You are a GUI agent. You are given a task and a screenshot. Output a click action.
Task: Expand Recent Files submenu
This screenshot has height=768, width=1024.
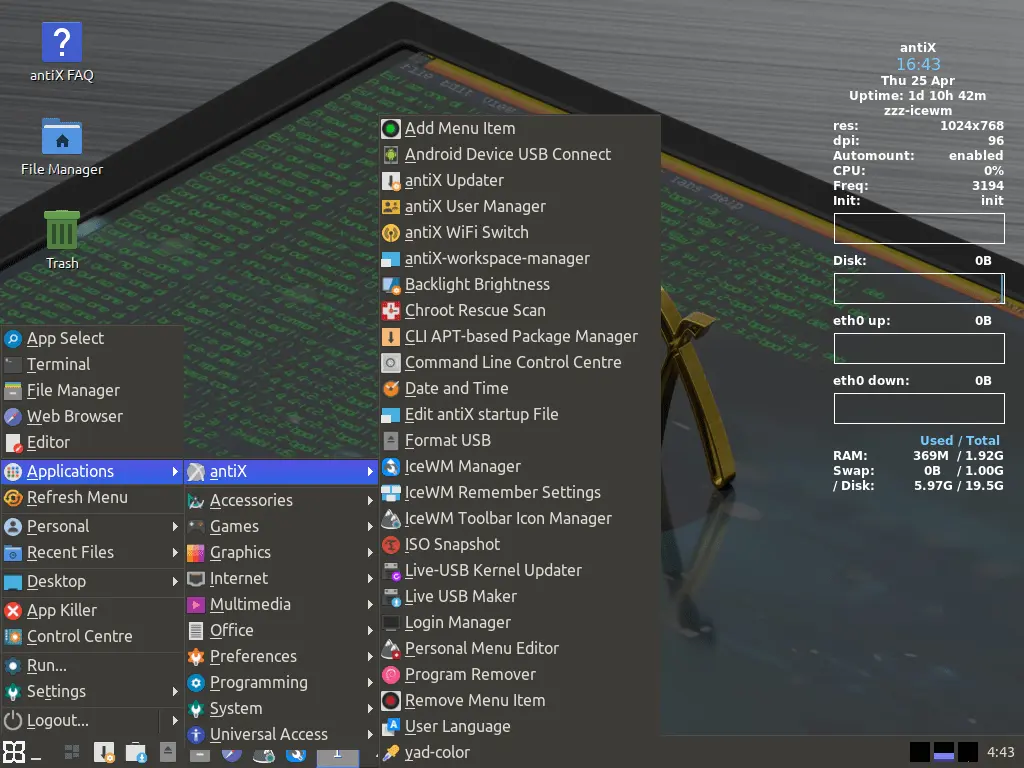click(x=91, y=553)
